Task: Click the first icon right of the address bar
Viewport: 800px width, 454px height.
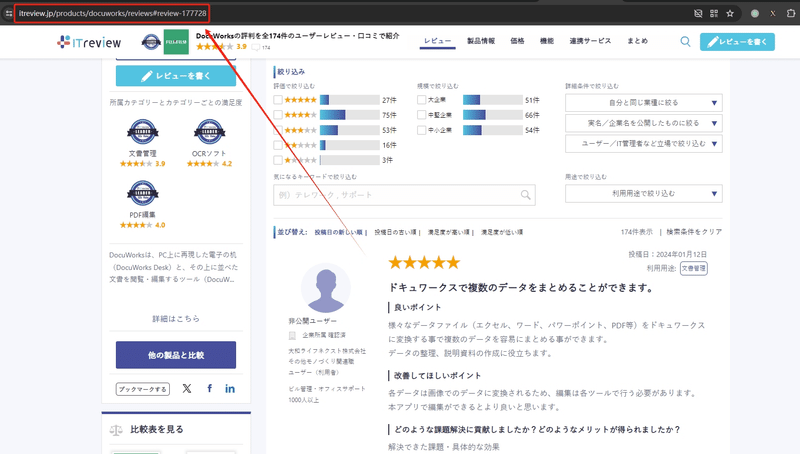Action: 698,13
